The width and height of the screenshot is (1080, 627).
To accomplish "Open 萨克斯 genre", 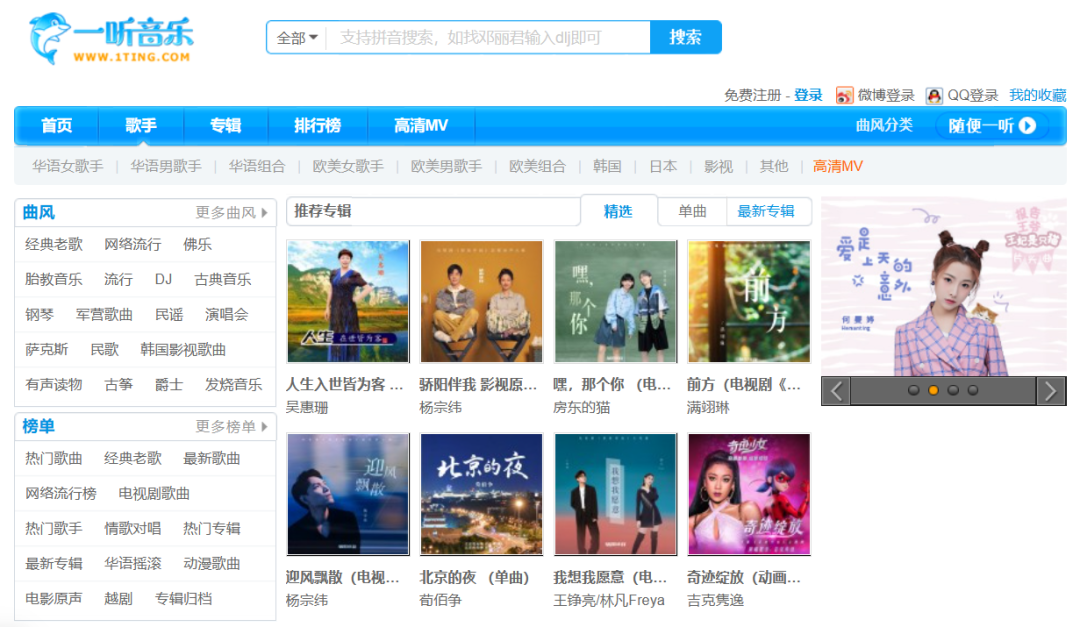I will point(47,349).
